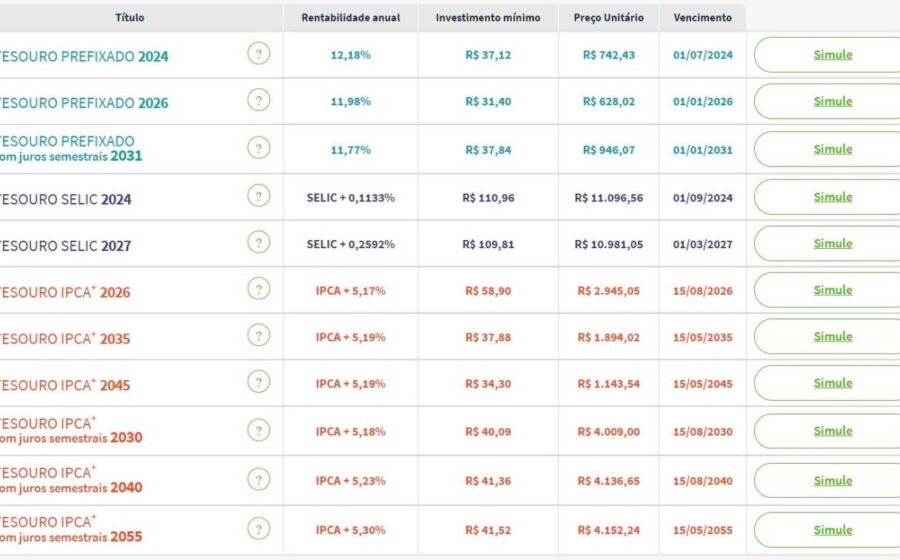Click the Investimento mínimo column header

[x=488, y=18]
